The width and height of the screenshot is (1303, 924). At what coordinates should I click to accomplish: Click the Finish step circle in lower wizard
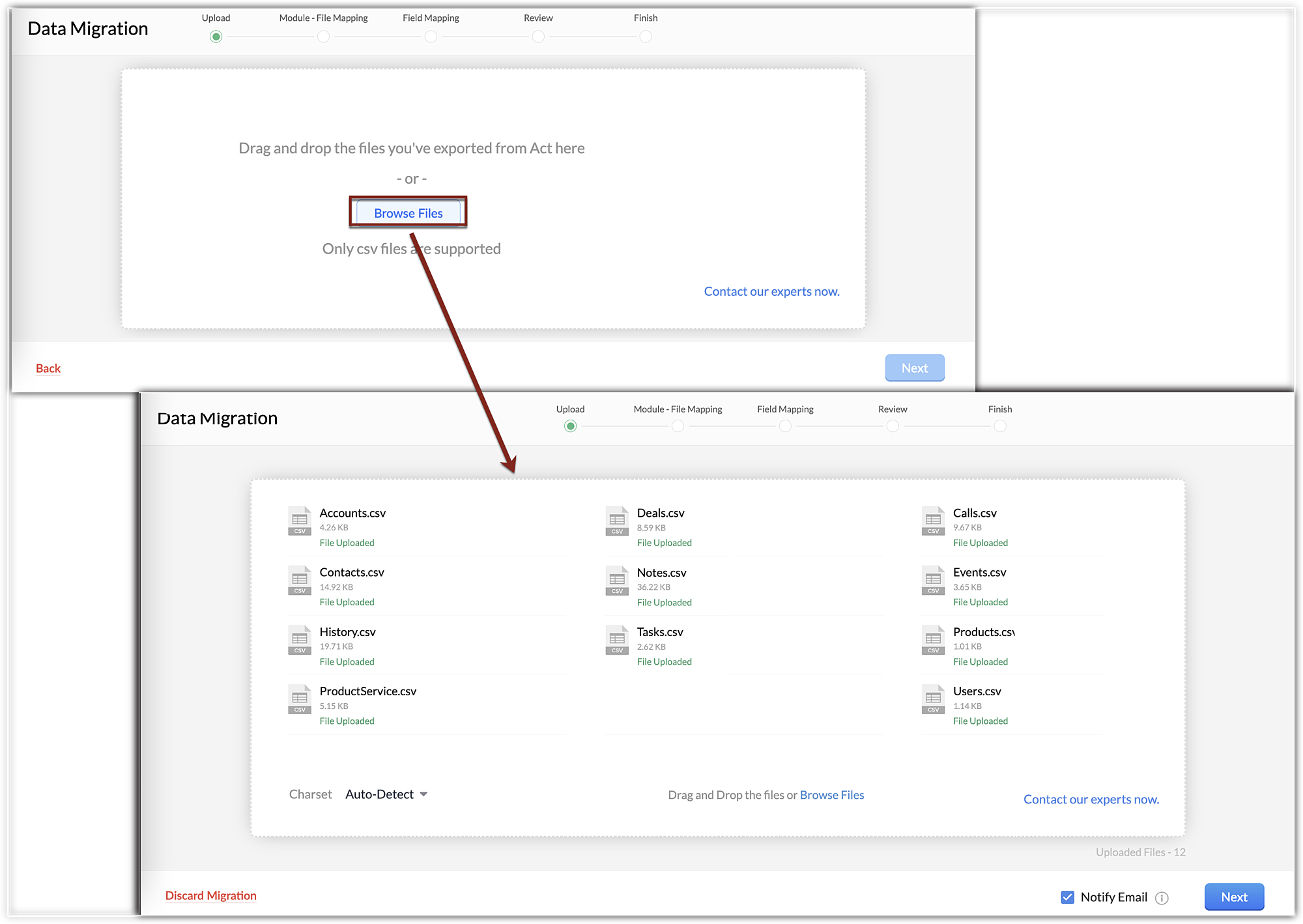[x=1000, y=426]
